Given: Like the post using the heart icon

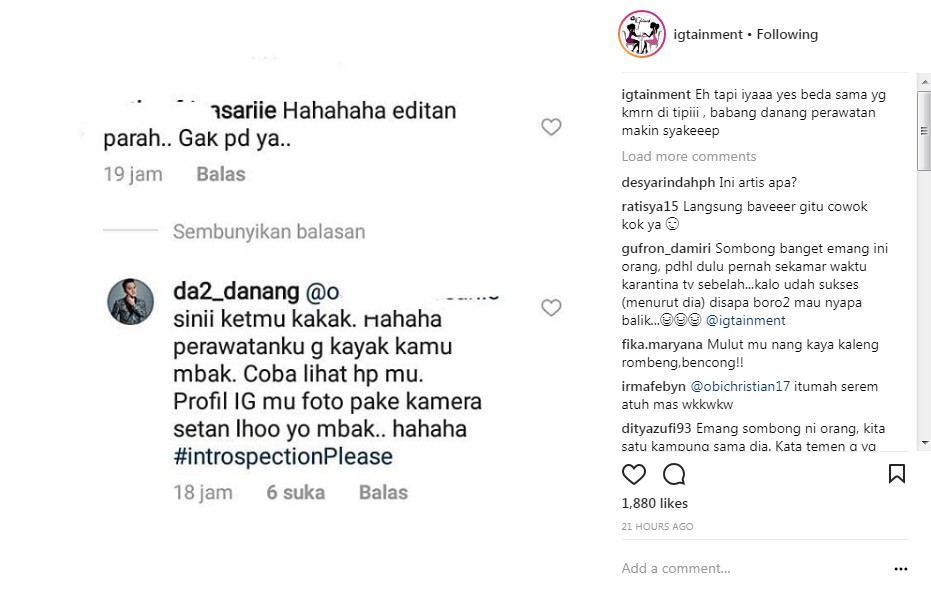Looking at the screenshot, I should tap(634, 474).
